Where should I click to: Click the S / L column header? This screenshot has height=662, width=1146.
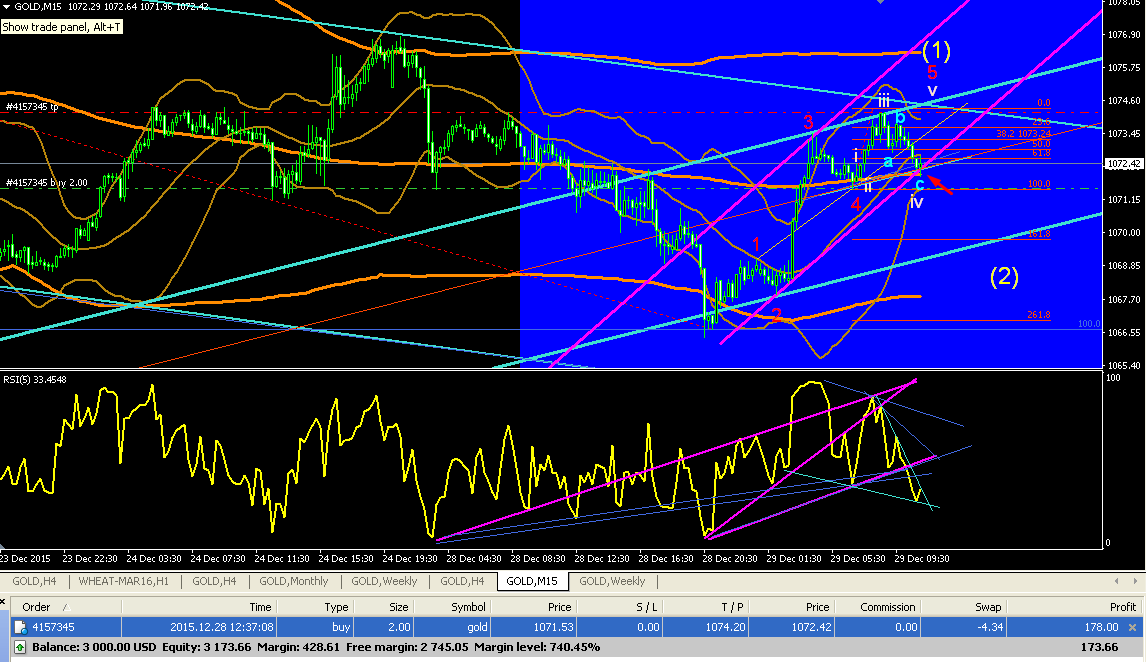point(619,607)
